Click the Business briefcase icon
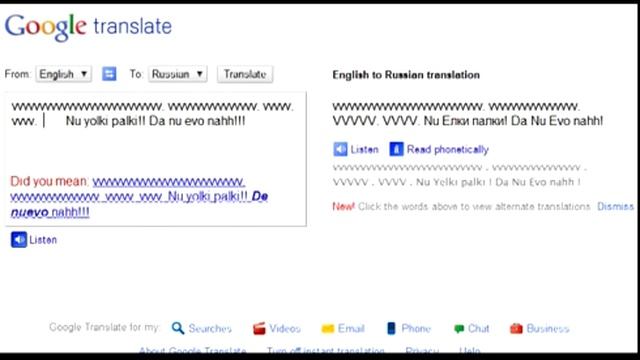640x360 pixels. coord(516,328)
